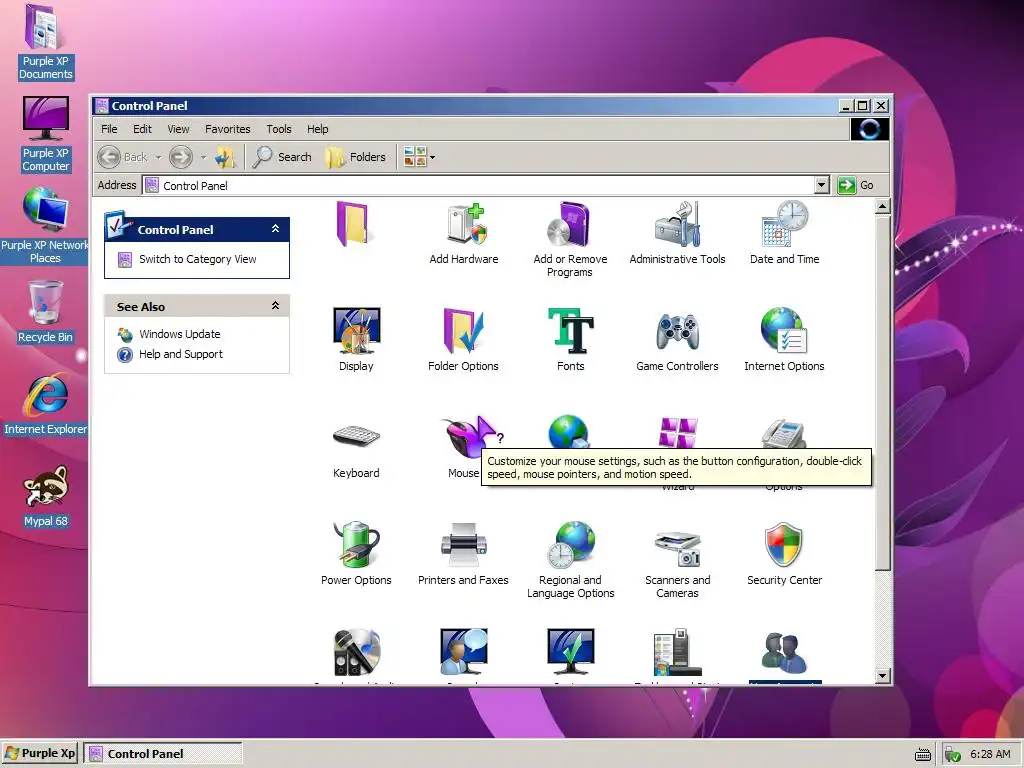Open Add or Remove Programs
Image resolution: width=1024 pixels, height=768 pixels.
[570, 240]
